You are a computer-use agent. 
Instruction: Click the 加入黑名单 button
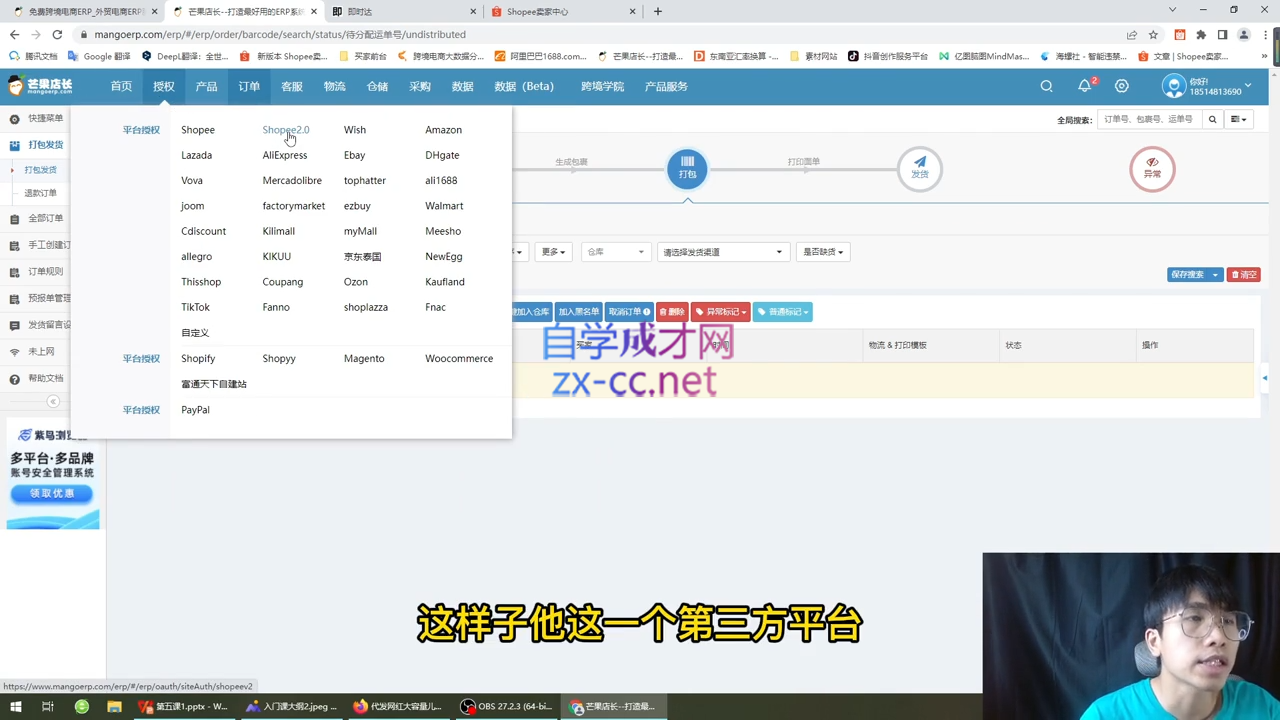pos(578,312)
